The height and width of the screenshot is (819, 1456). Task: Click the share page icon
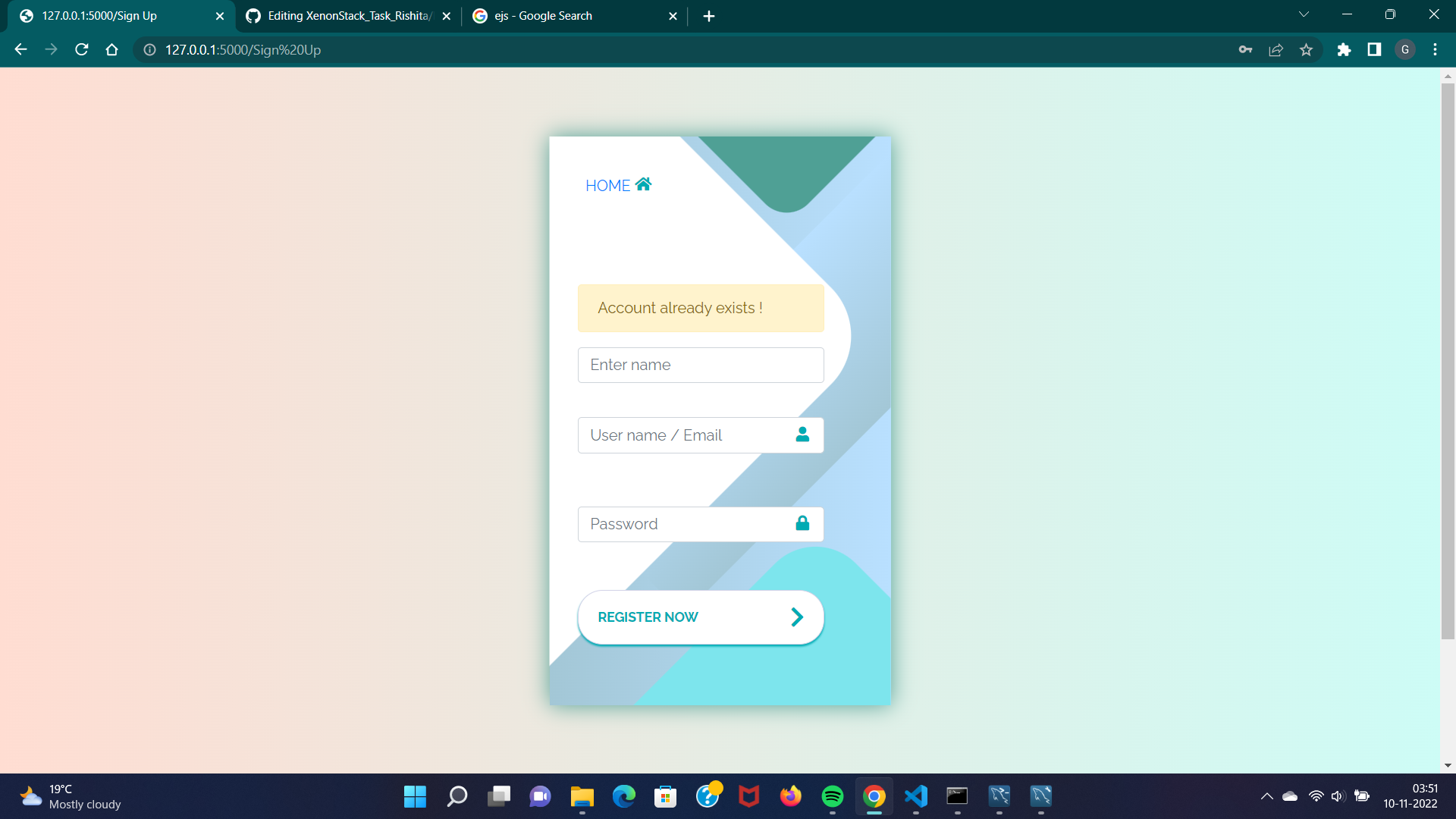1276,50
